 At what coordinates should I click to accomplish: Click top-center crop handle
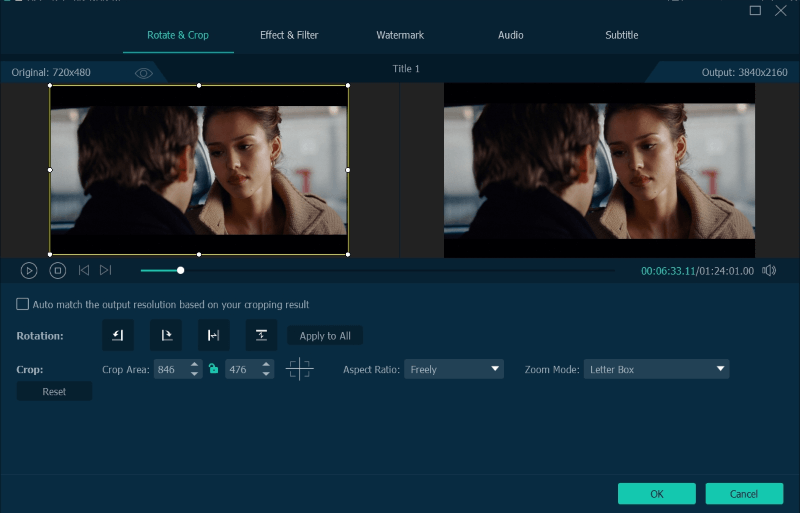tap(199, 85)
